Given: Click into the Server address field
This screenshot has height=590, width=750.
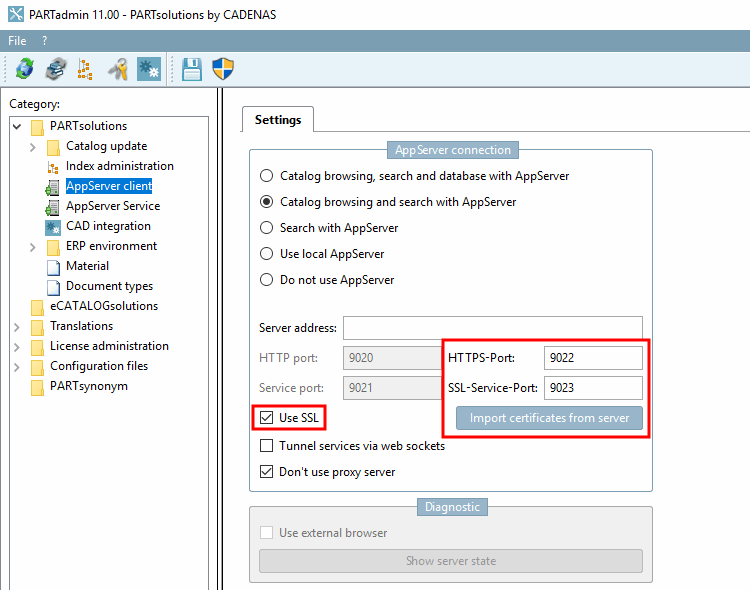Looking at the screenshot, I should (493, 328).
